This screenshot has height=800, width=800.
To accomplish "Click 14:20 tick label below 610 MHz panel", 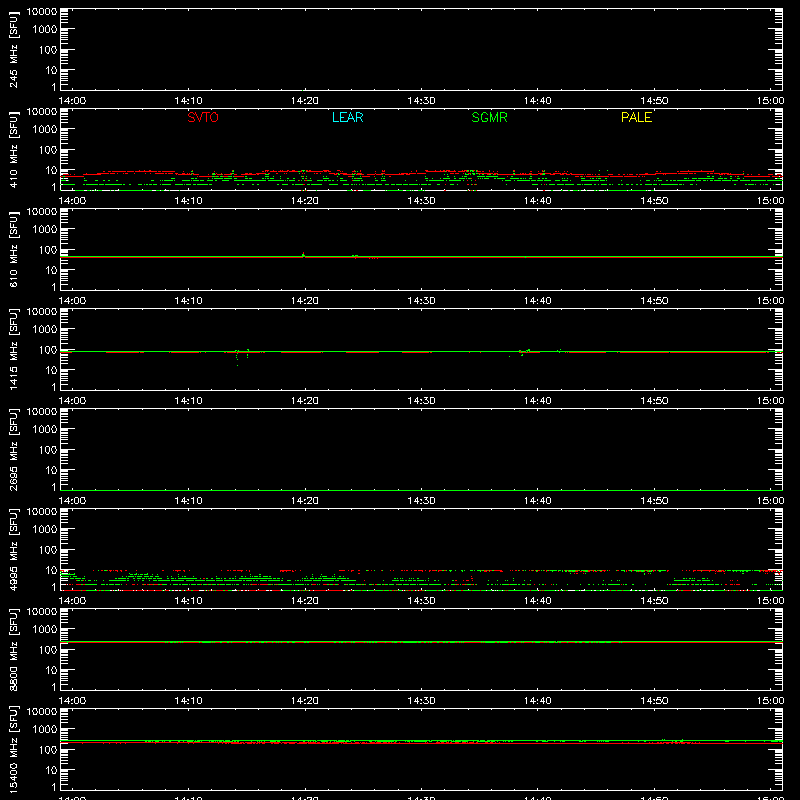I will point(305,301).
